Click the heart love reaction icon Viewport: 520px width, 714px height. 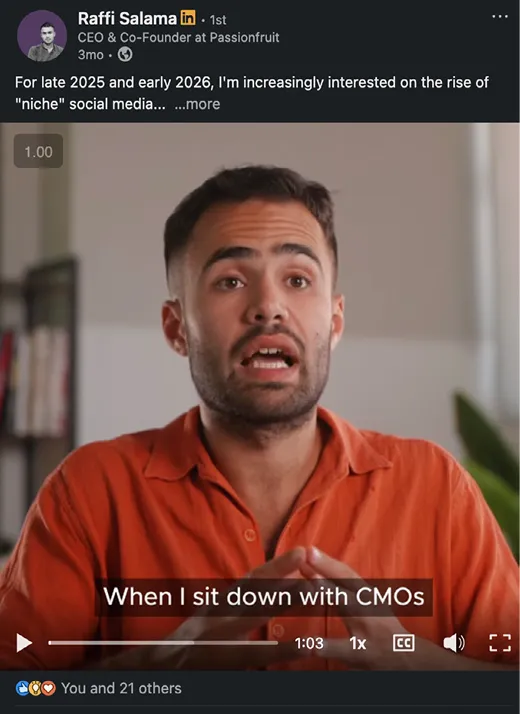[49, 688]
